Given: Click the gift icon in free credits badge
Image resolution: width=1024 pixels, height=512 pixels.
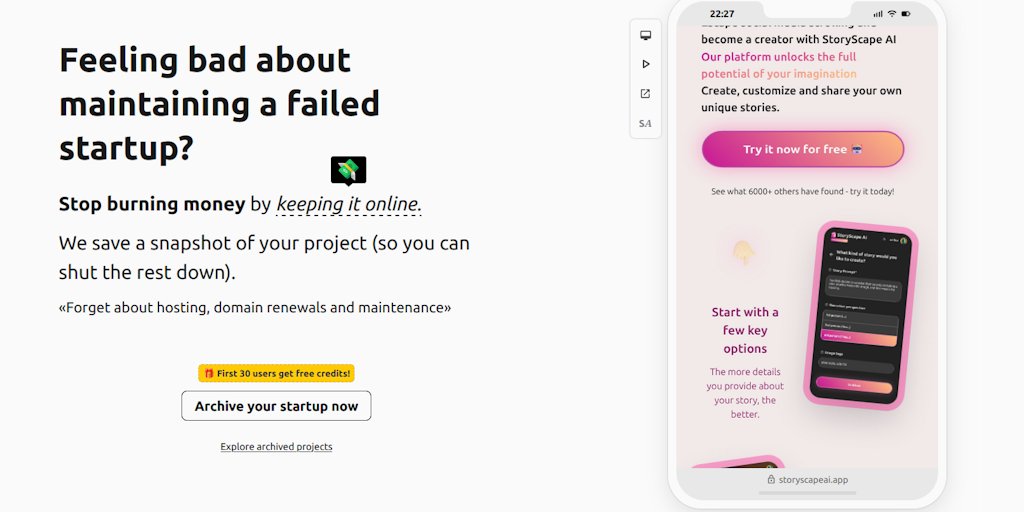Looking at the screenshot, I should 209,373.
